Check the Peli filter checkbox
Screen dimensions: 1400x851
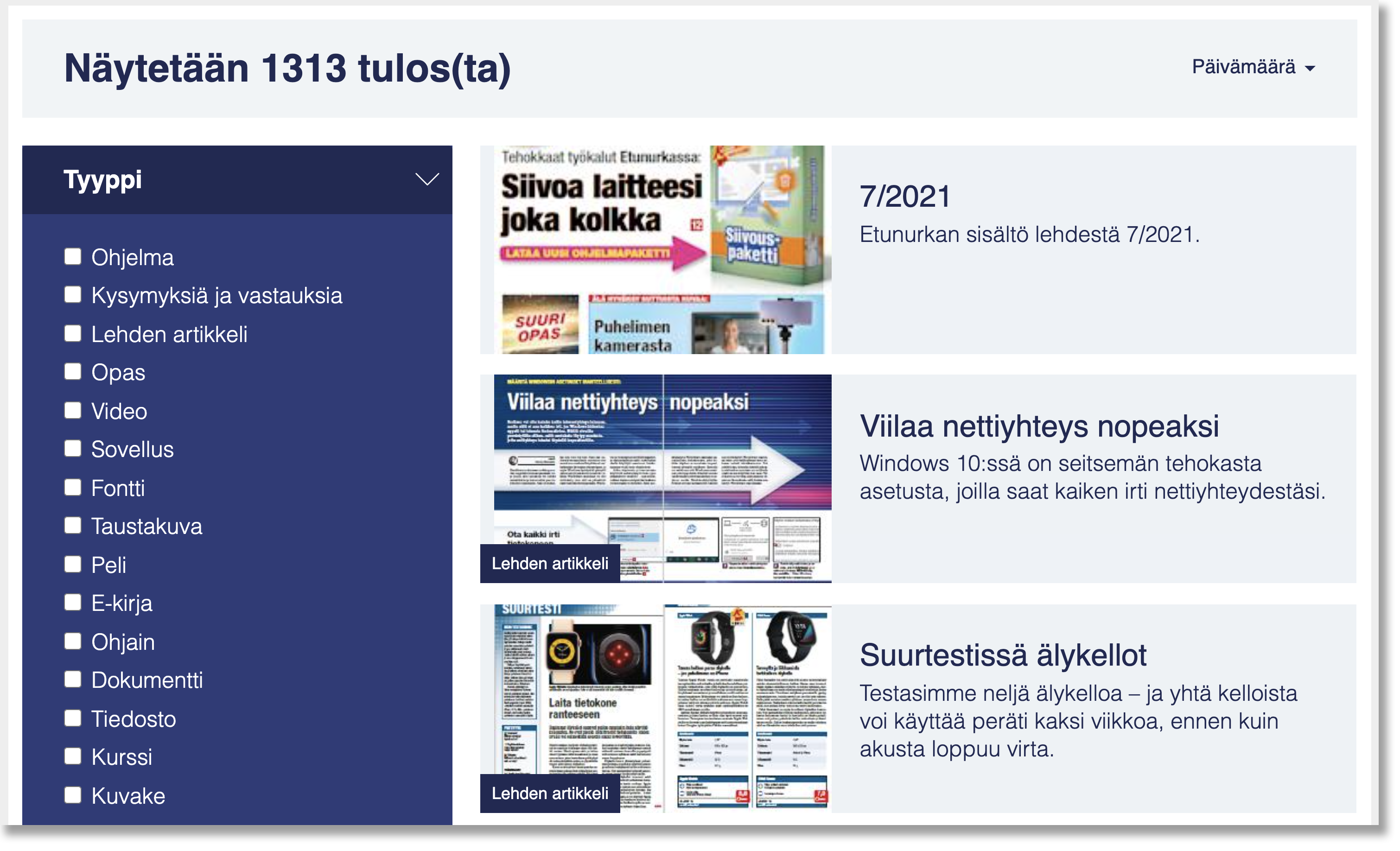point(73,564)
